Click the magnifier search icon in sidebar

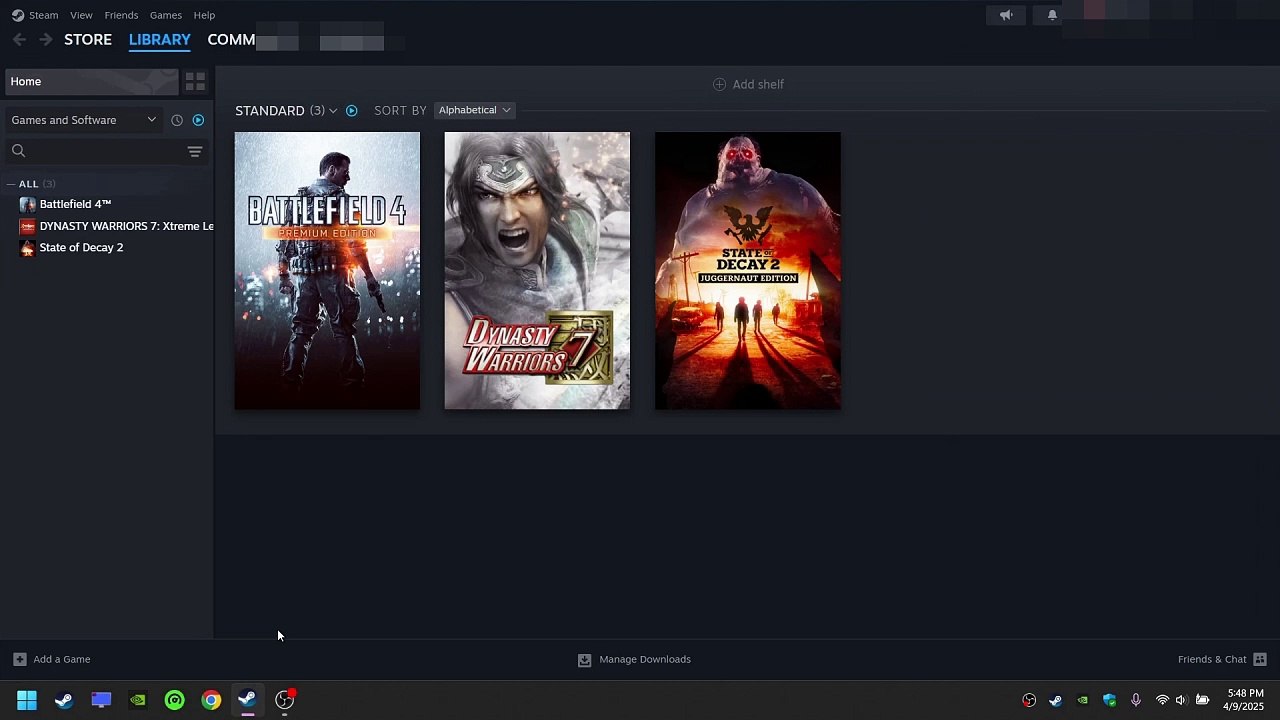(18, 151)
